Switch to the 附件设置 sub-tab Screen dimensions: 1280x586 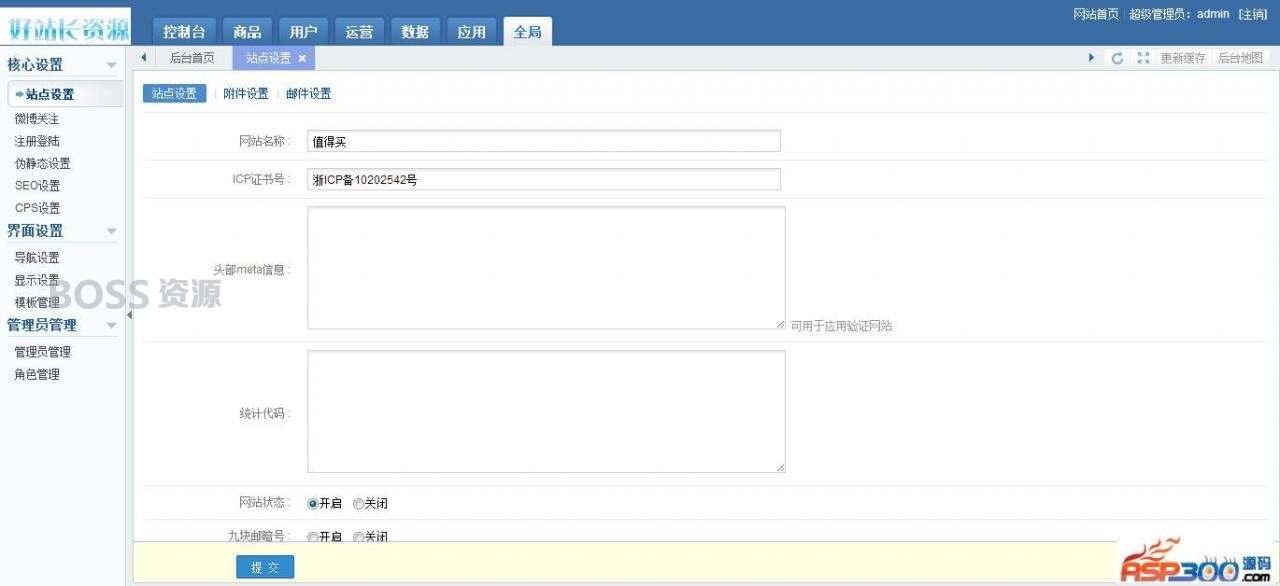[246, 94]
